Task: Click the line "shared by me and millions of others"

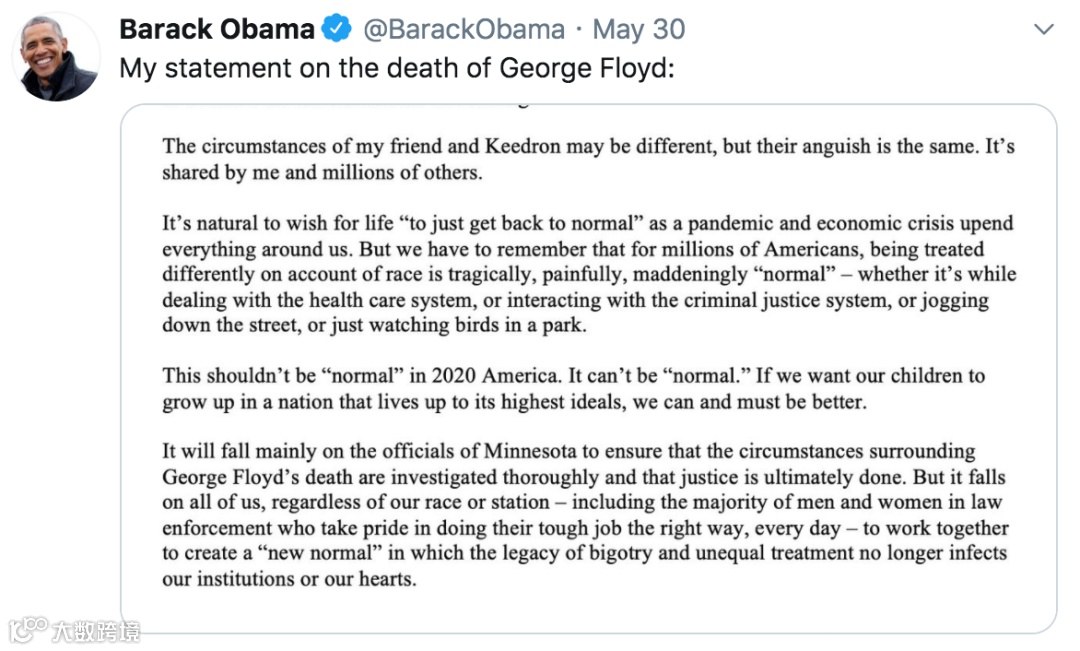Action: (322, 172)
